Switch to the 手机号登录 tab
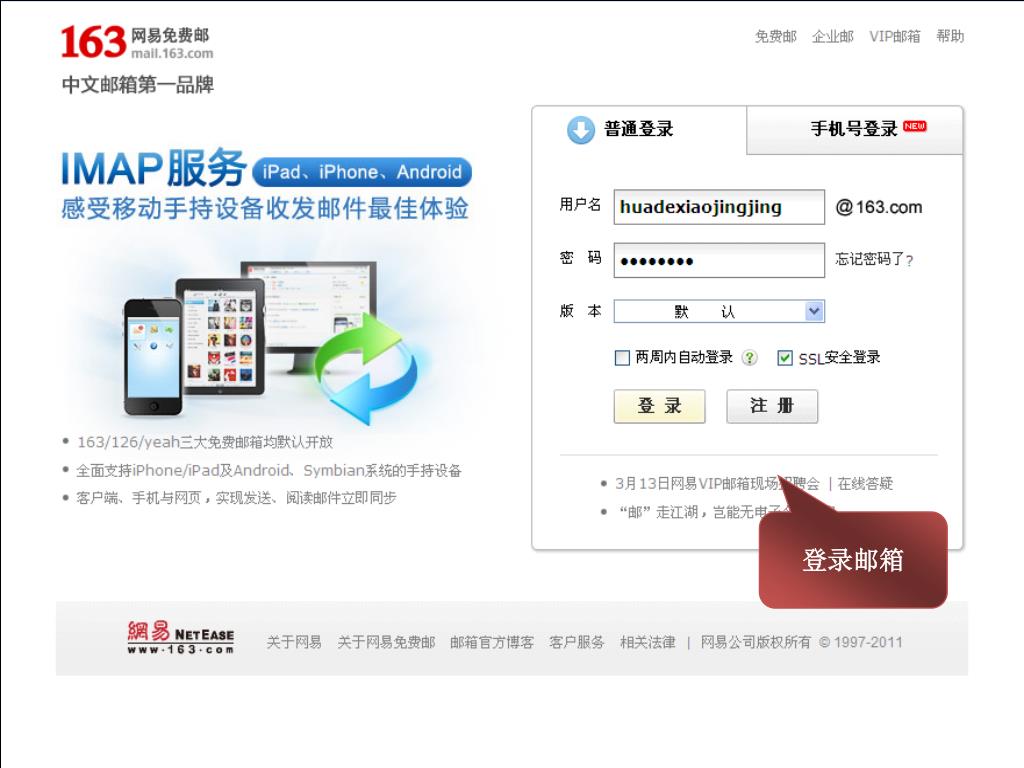The image size is (1024, 768). point(854,129)
